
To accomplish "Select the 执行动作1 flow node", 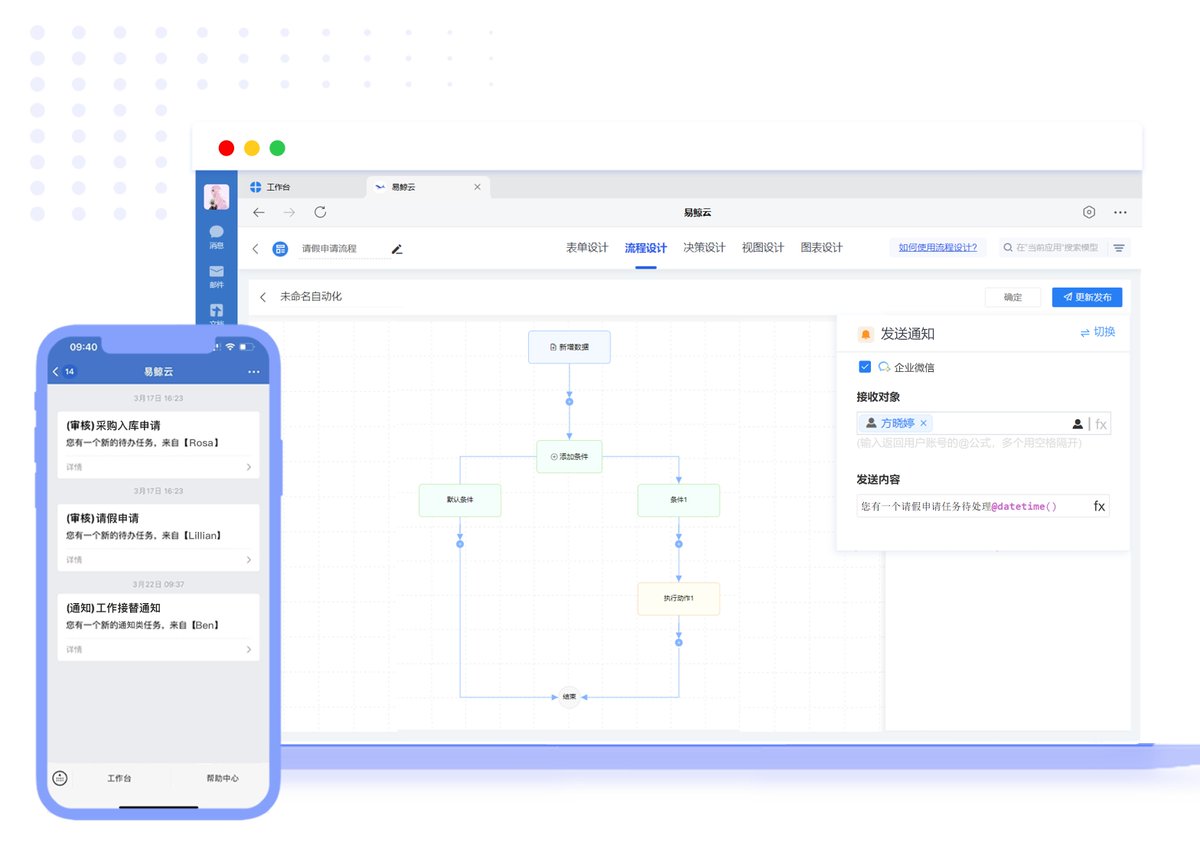I will 679,598.
